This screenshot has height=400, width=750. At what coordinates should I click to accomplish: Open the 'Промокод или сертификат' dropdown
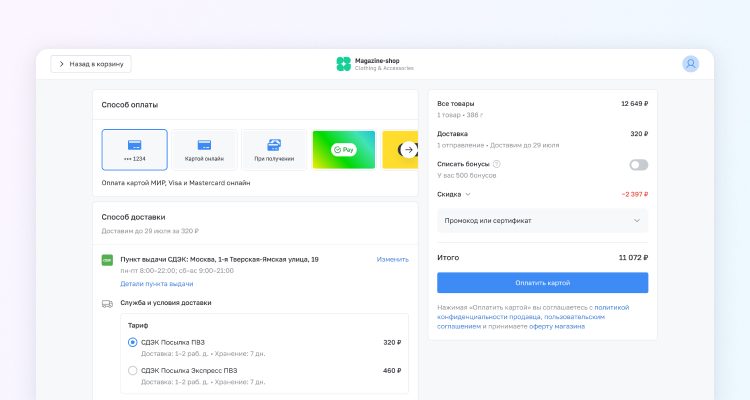pos(542,221)
